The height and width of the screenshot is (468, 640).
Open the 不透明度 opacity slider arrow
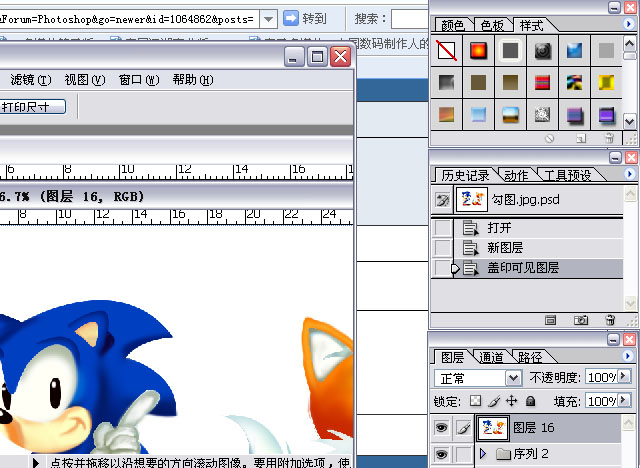[624, 376]
